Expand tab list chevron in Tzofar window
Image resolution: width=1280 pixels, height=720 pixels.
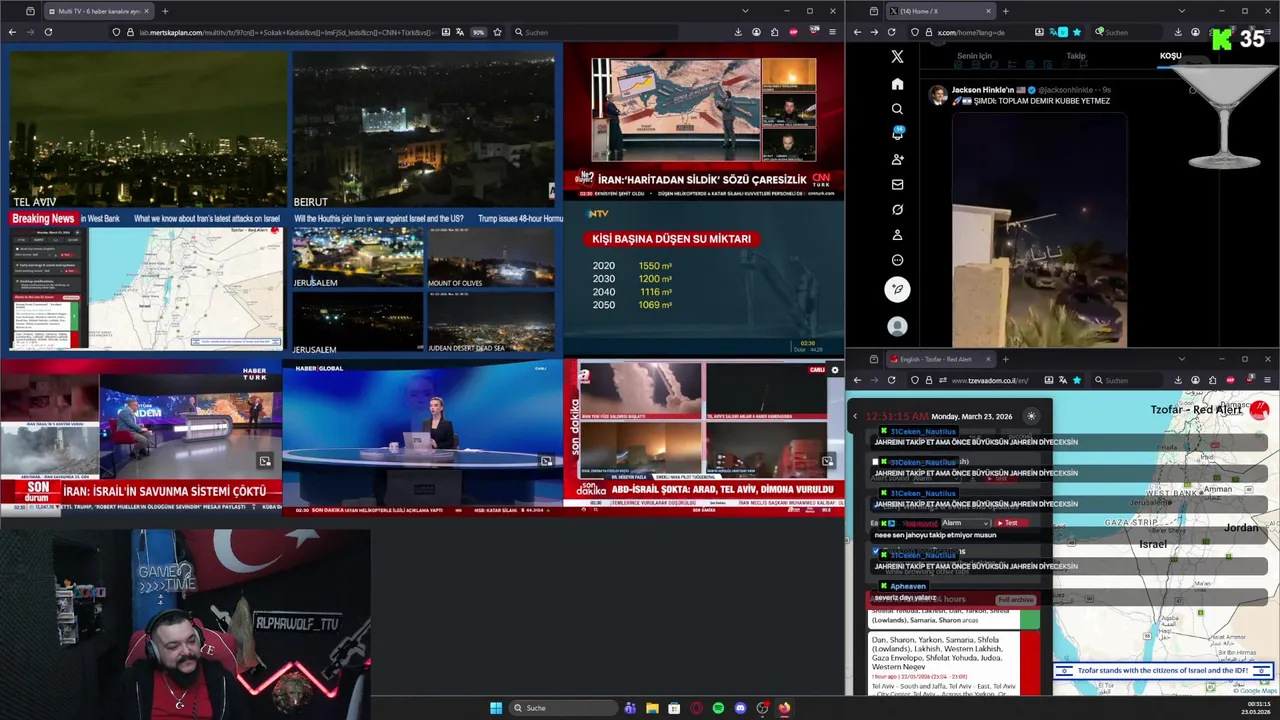point(1181,359)
